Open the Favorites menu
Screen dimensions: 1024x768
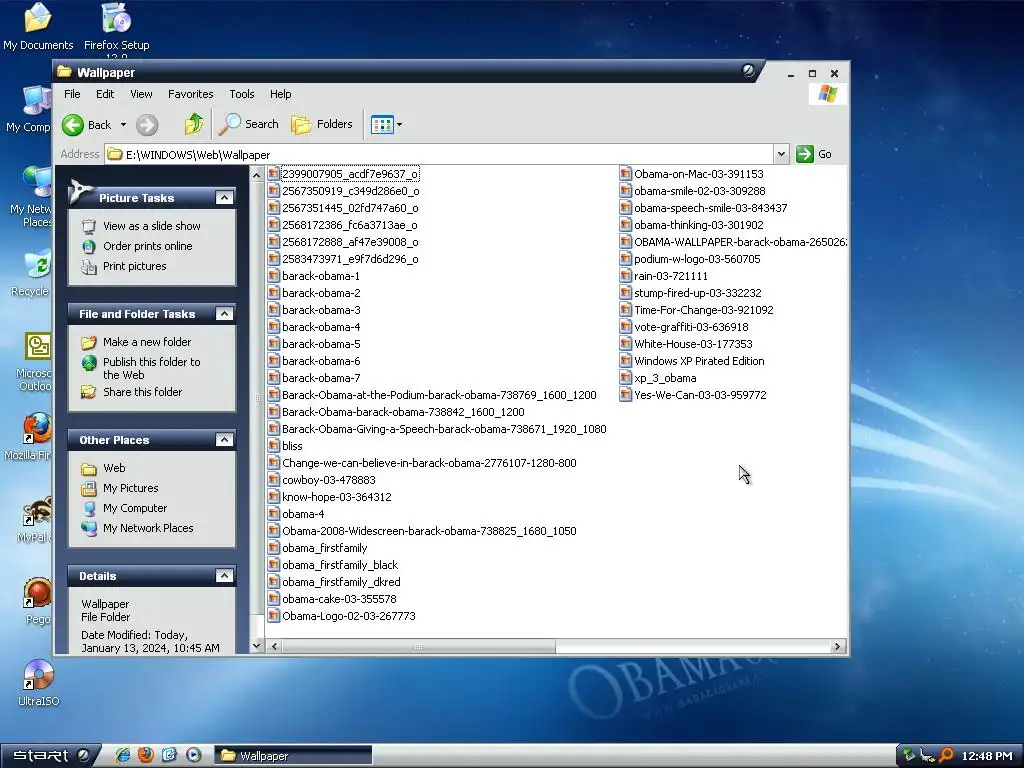point(191,94)
